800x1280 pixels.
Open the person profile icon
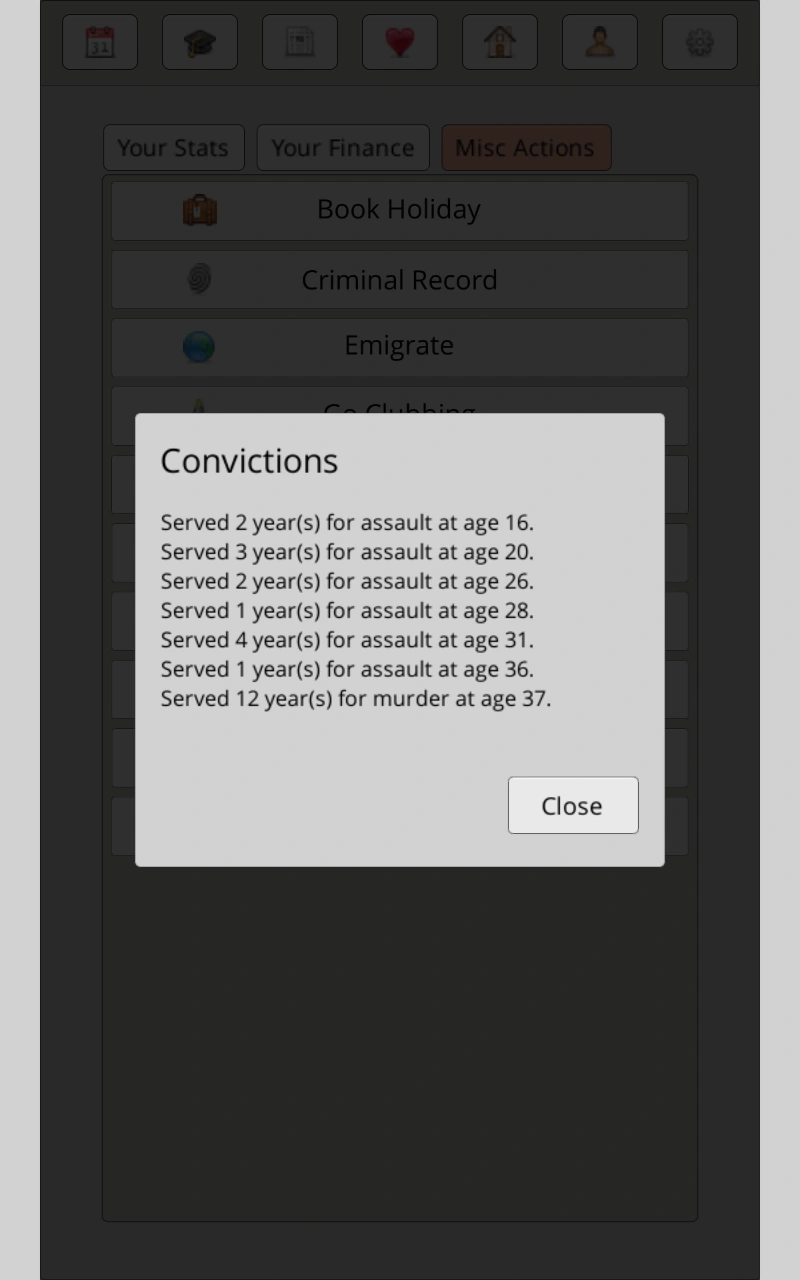[x=600, y=42]
